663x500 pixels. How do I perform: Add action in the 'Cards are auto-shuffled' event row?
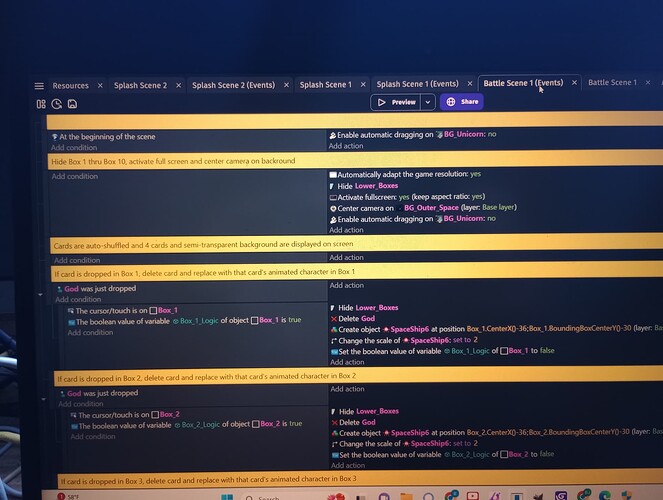tap(346, 257)
